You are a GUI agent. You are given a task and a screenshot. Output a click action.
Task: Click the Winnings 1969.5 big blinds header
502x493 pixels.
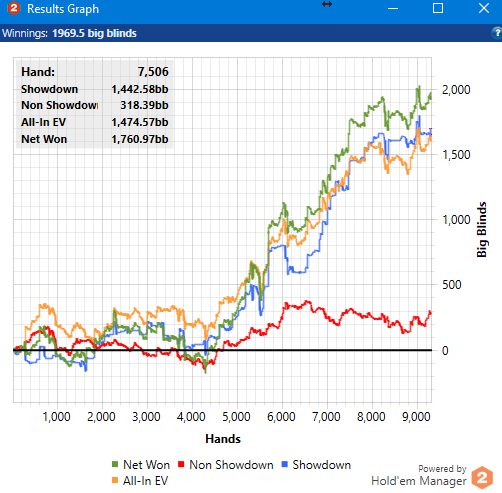69,33
